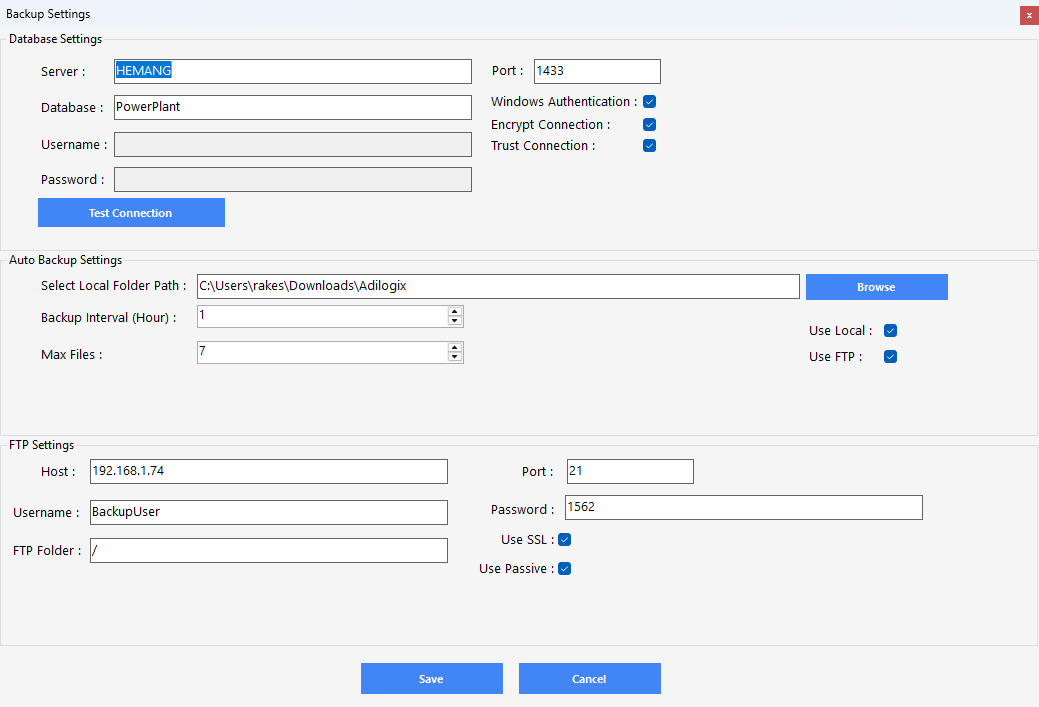
Task: Click the Test Connection button
Action: click(x=131, y=213)
